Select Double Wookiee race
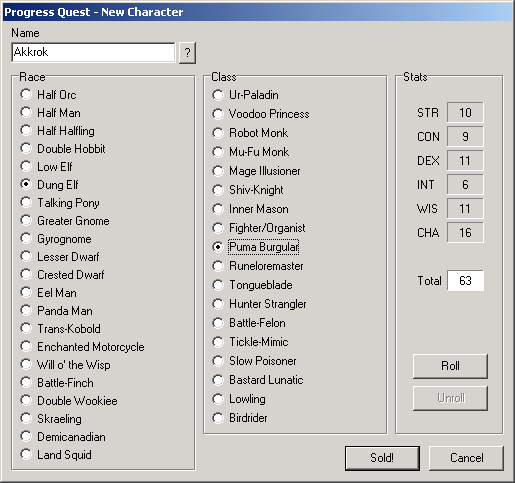This screenshot has width=515, height=483. pyautogui.click(x=69, y=401)
